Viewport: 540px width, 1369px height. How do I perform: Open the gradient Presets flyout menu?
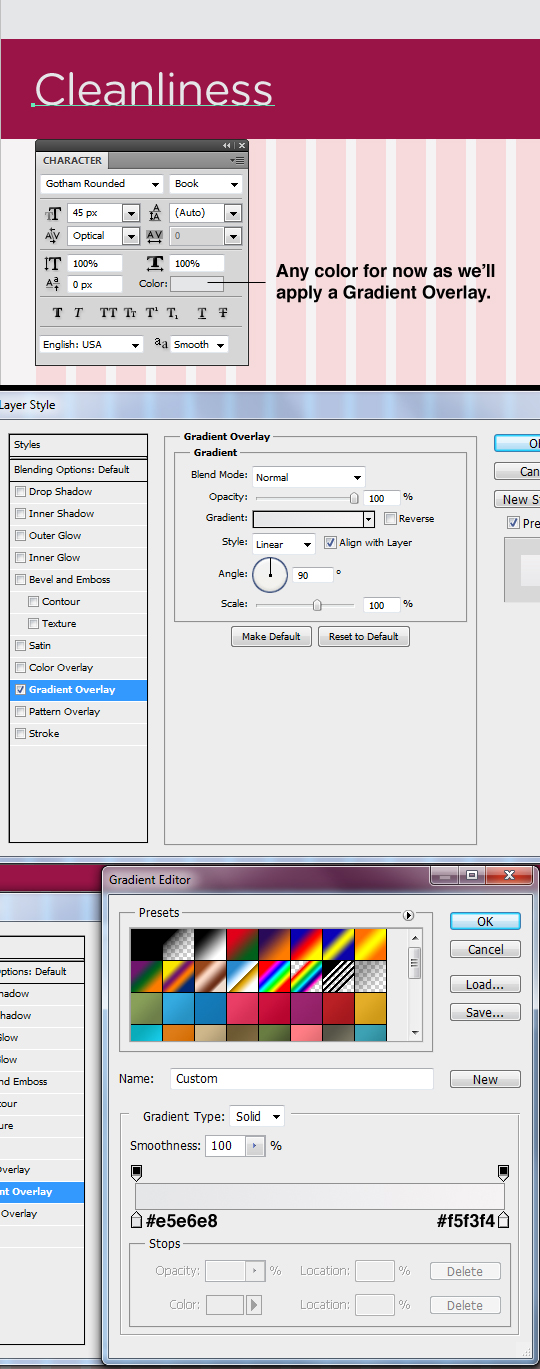pos(408,915)
